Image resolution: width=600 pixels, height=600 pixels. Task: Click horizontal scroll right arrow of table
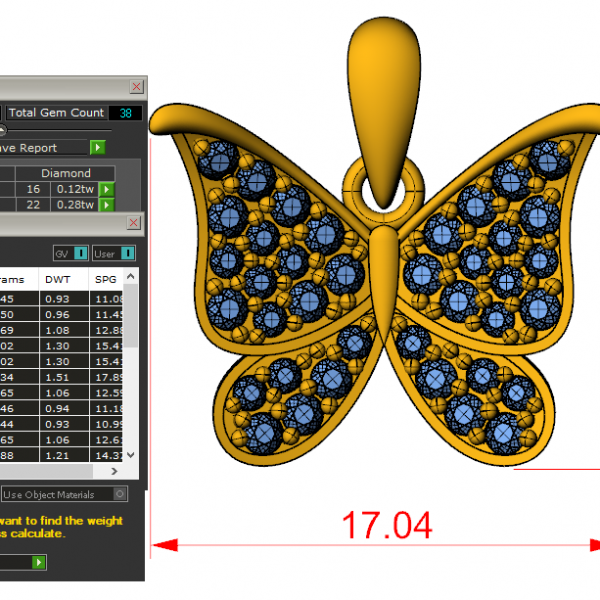[x=114, y=471]
